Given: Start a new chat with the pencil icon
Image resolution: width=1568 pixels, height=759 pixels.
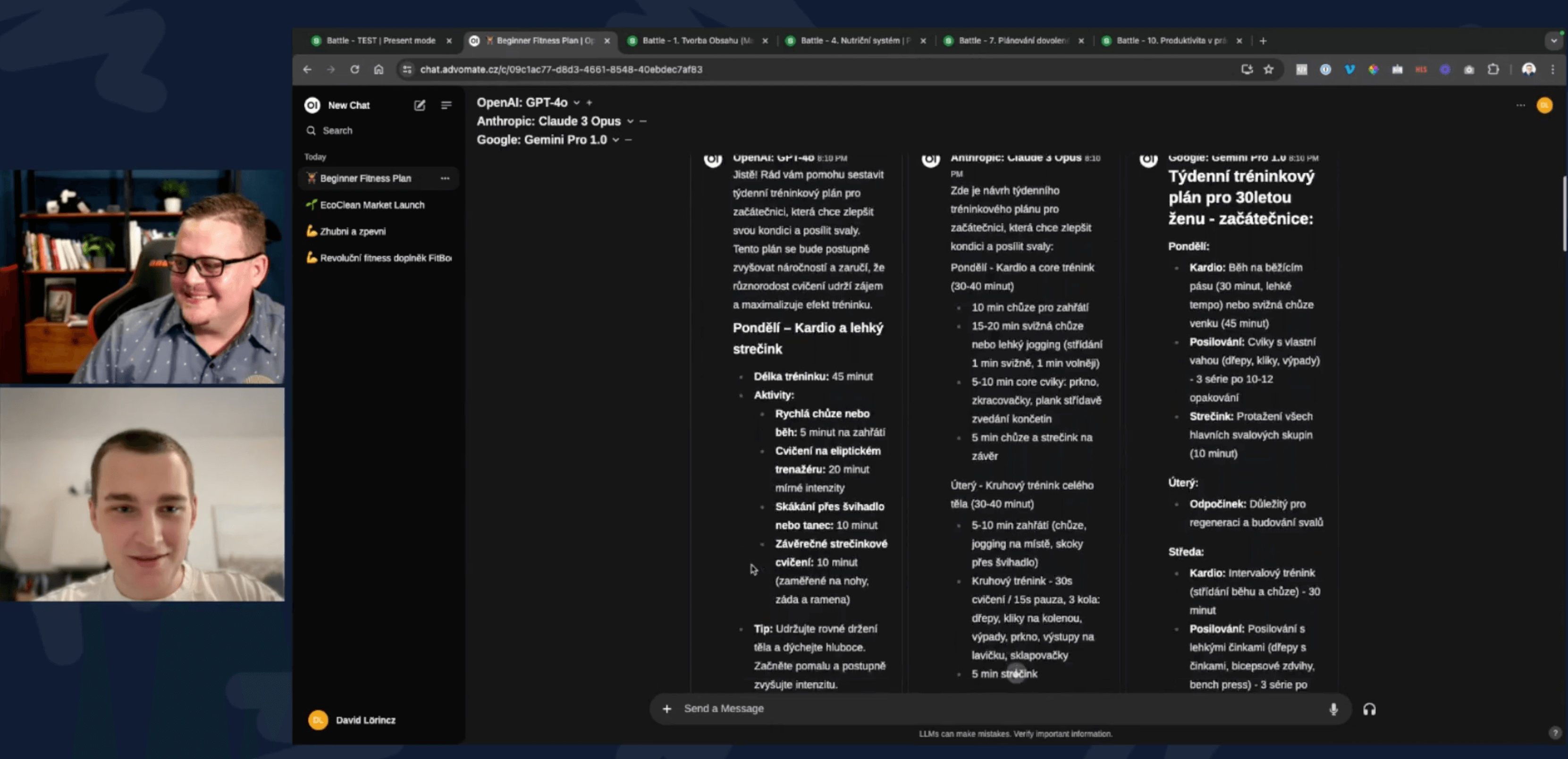Looking at the screenshot, I should [x=420, y=105].
